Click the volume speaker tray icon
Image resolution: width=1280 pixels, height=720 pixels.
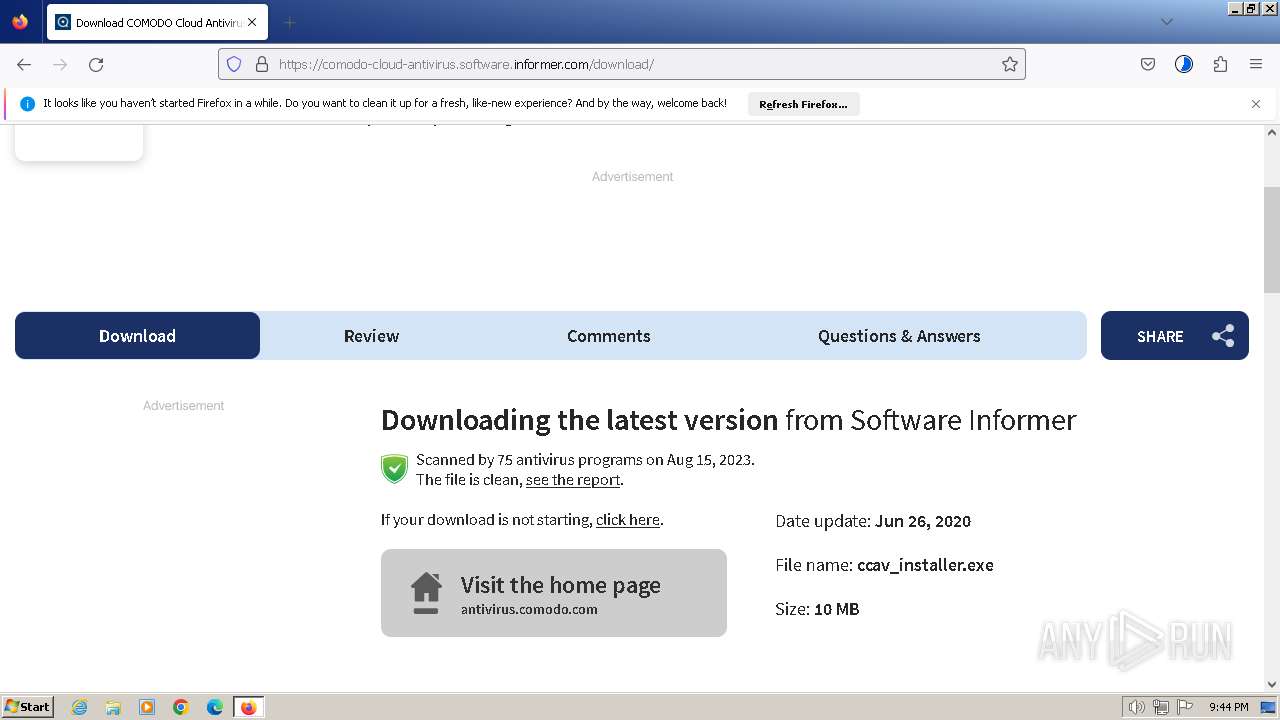[x=1137, y=707]
